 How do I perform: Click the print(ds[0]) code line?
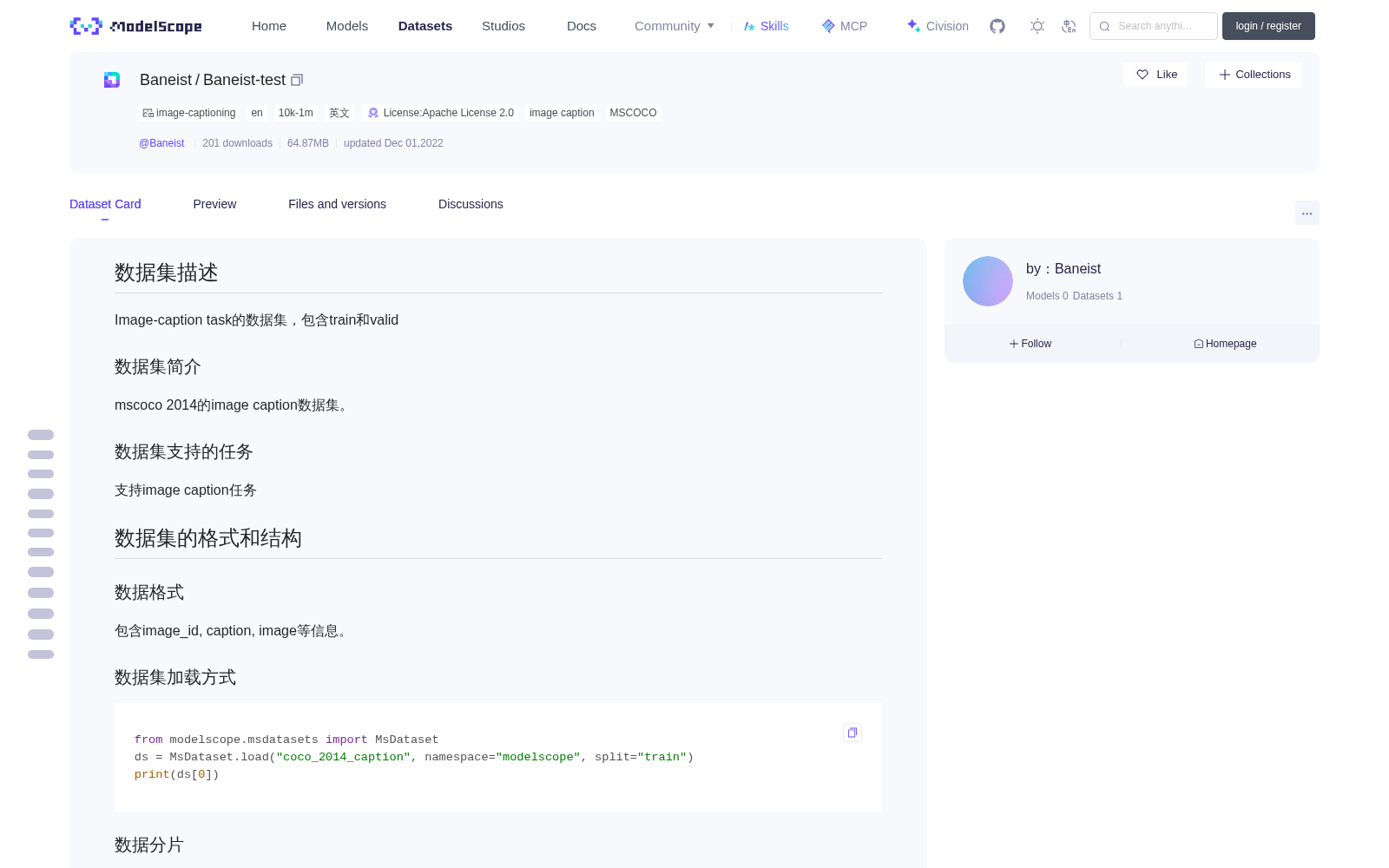pyautogui.click(x=177, y=774)
